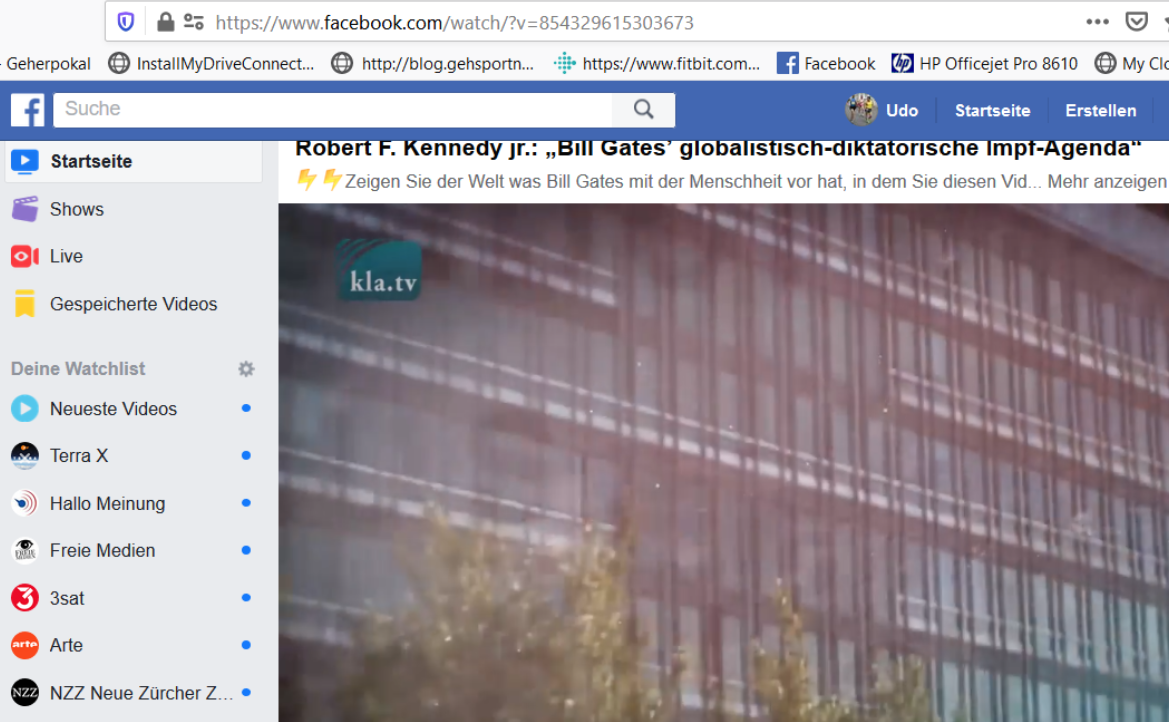Click the kla.tv logo in the video
1169x722 pixels.
[379, 270]
